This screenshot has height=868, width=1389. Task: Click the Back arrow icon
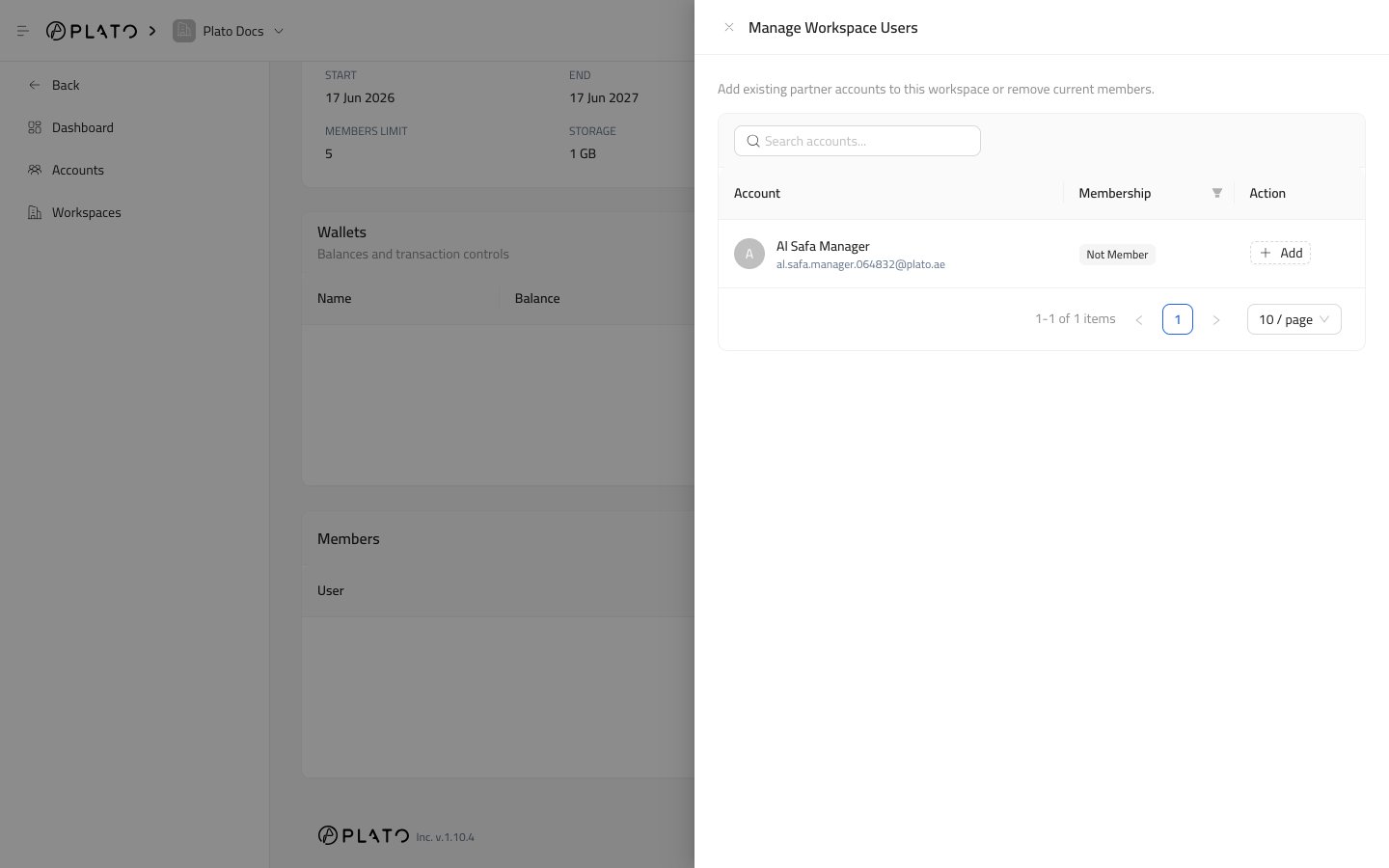35,85
